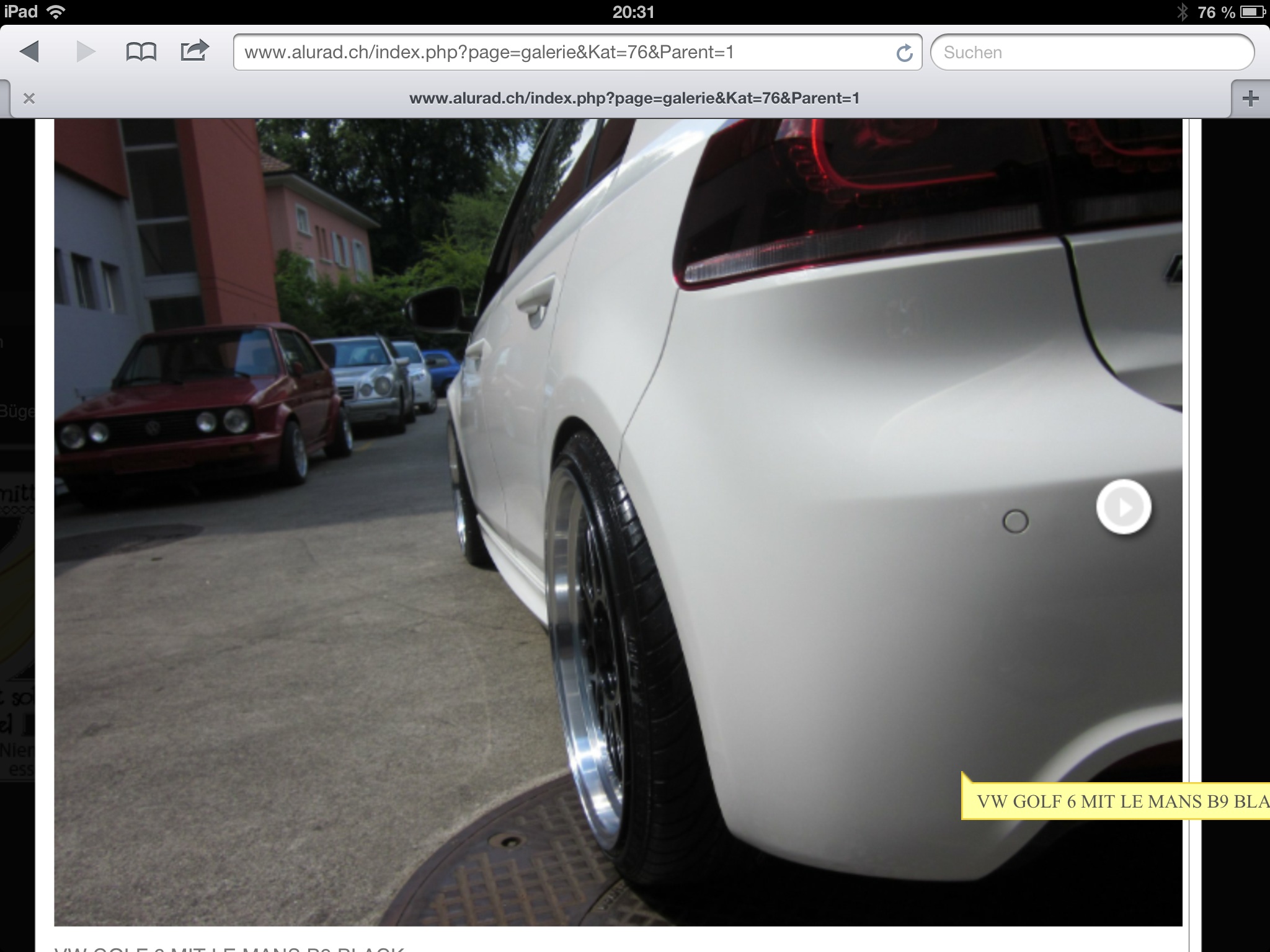Screen dimensions: 1270x952
Task: Reload the page with refresh icon
Action: (904, 53)
